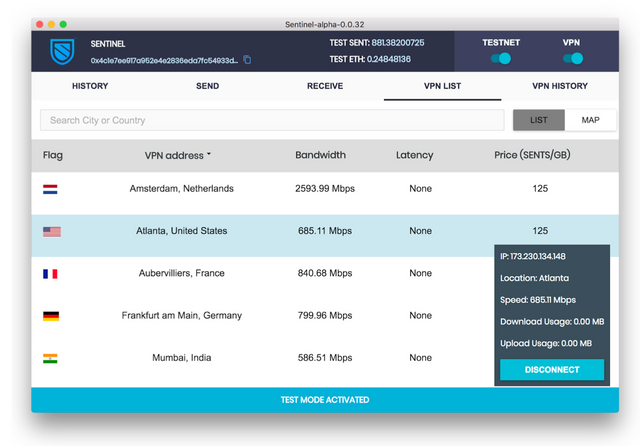Switch to the VPN HISTORY tab

click(x=560, y=86)
